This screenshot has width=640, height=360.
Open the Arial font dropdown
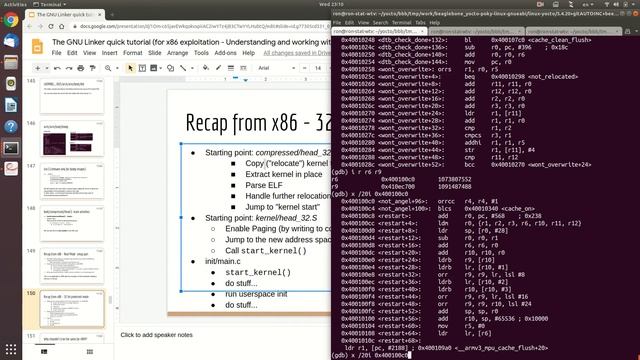click(276, 68)
